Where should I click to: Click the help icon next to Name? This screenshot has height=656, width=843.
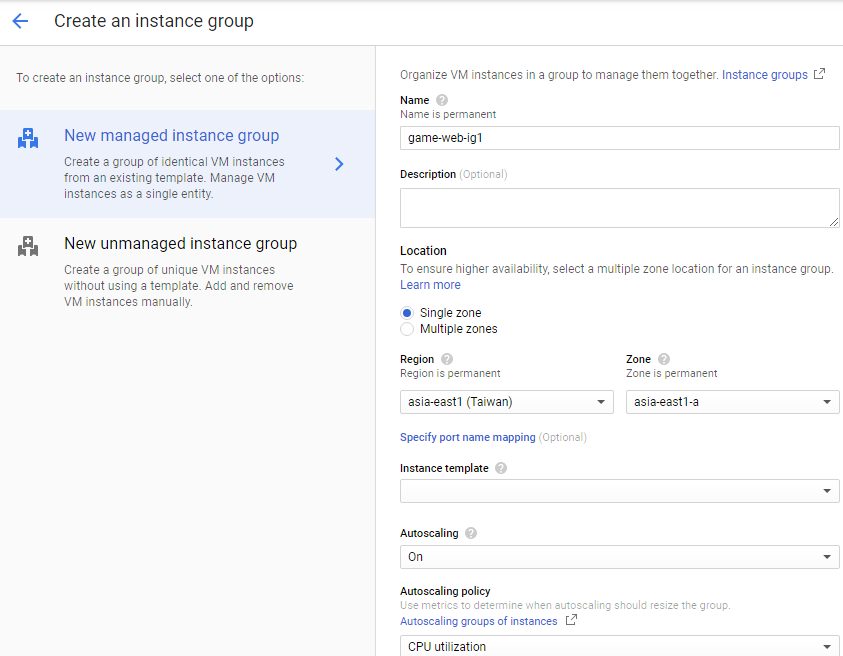442,100
